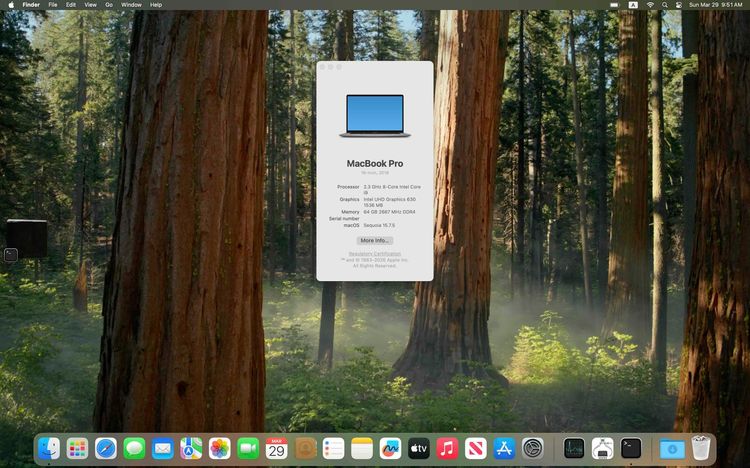Open the Notes app in Dock

(362, 449)
